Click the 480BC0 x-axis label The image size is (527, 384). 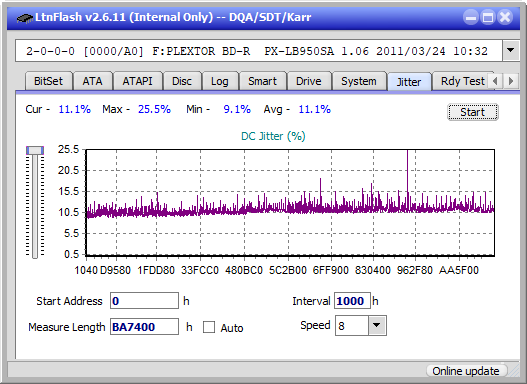pos(244,270)
